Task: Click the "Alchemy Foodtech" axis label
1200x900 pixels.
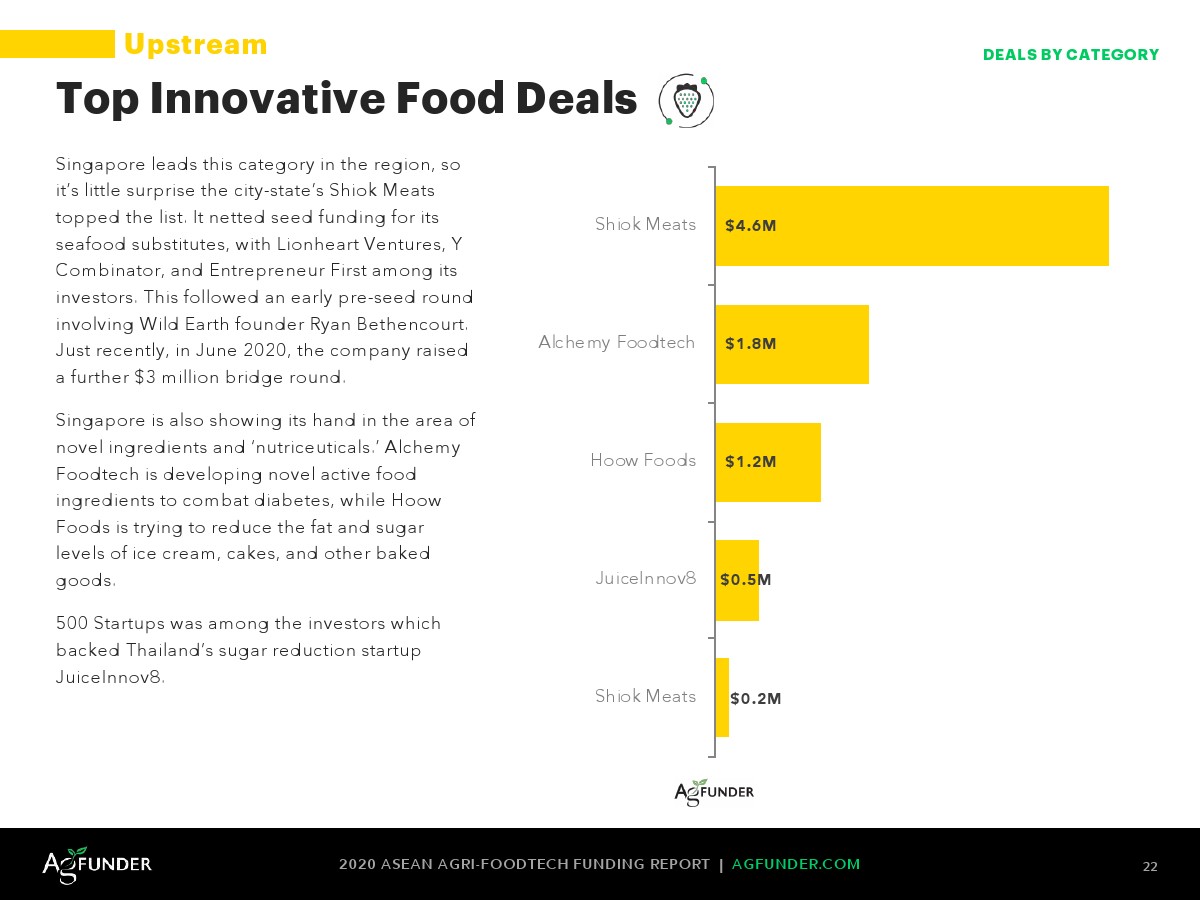Action: coord(616,343)
